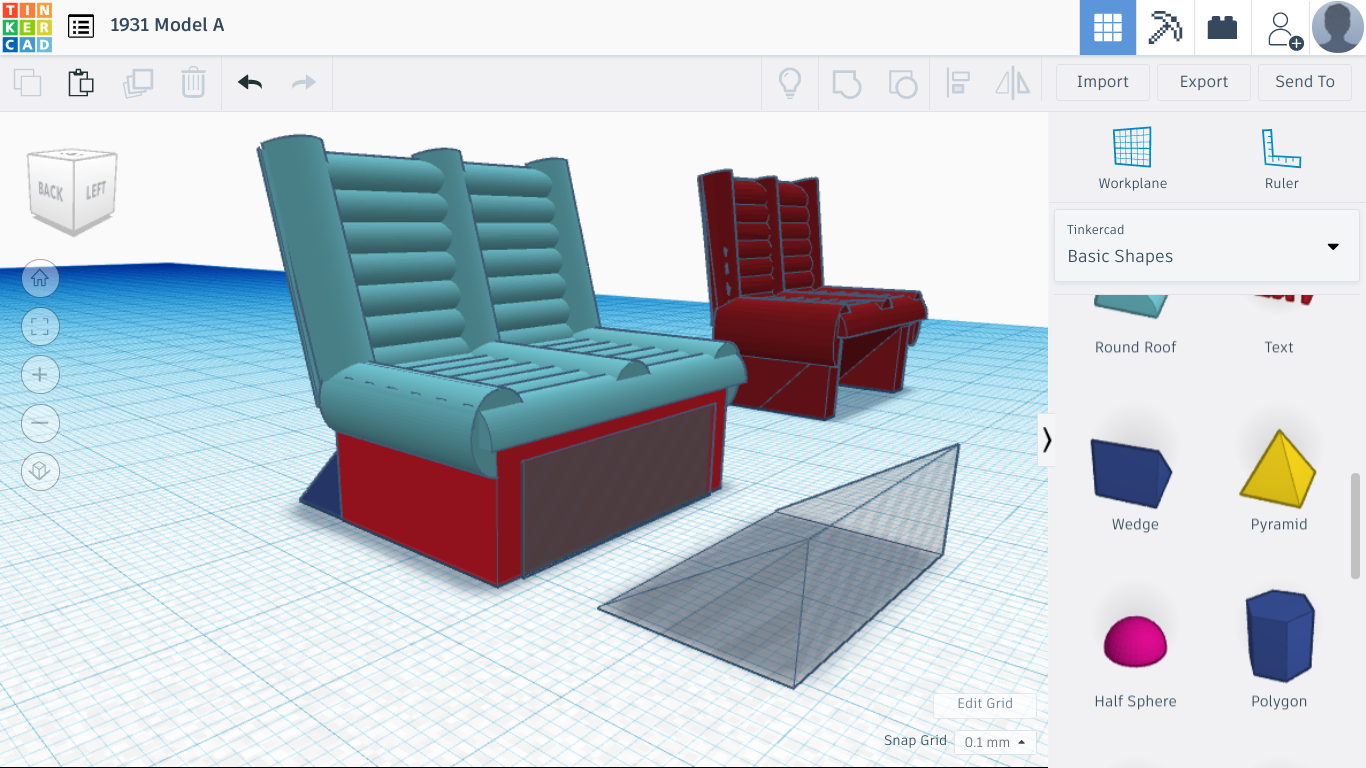Select the Ruler tool
The width and height of the screenshot is (1366, 768).
click(x=1281, y=158)
